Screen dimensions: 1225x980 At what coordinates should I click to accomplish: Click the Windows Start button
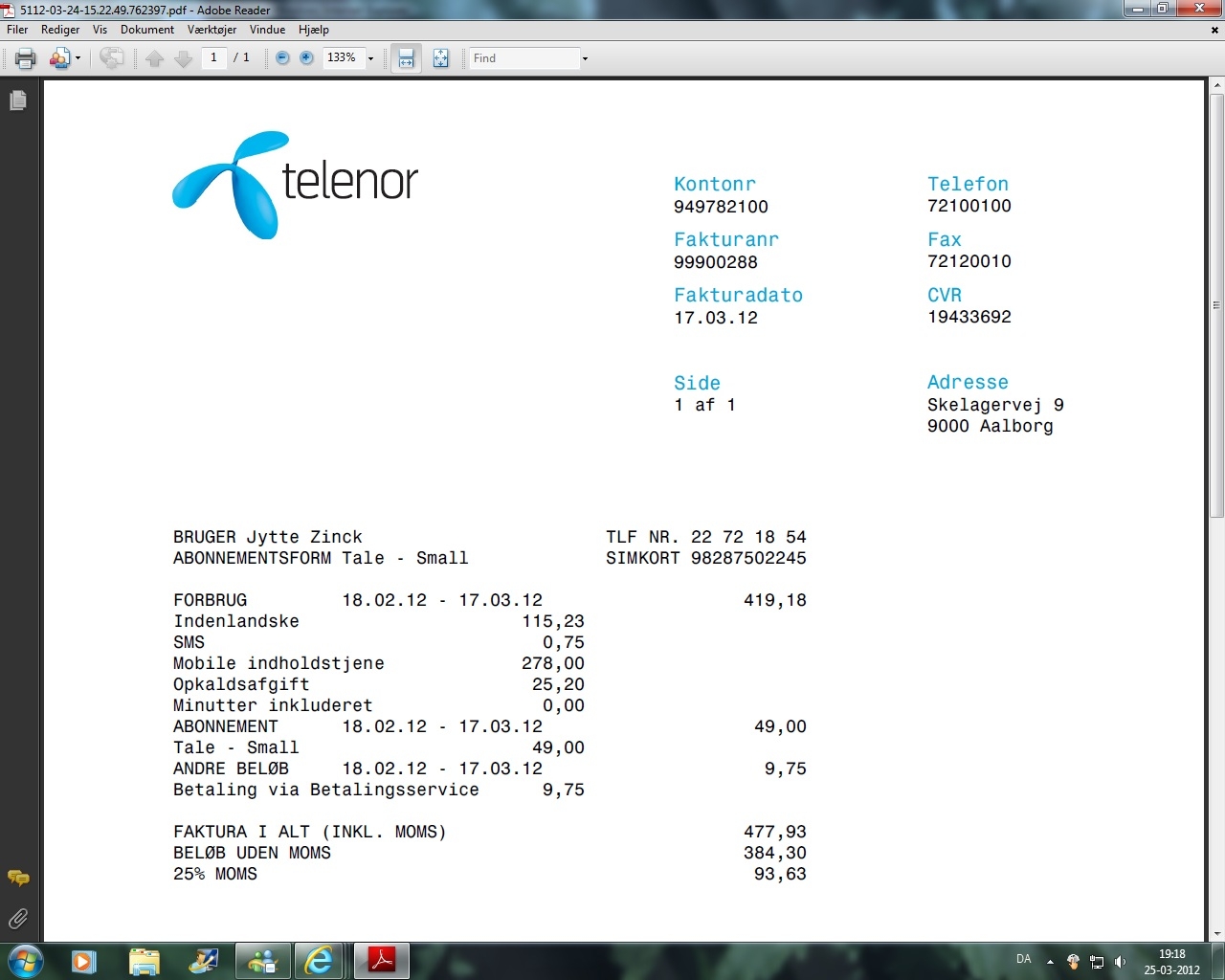26,960
